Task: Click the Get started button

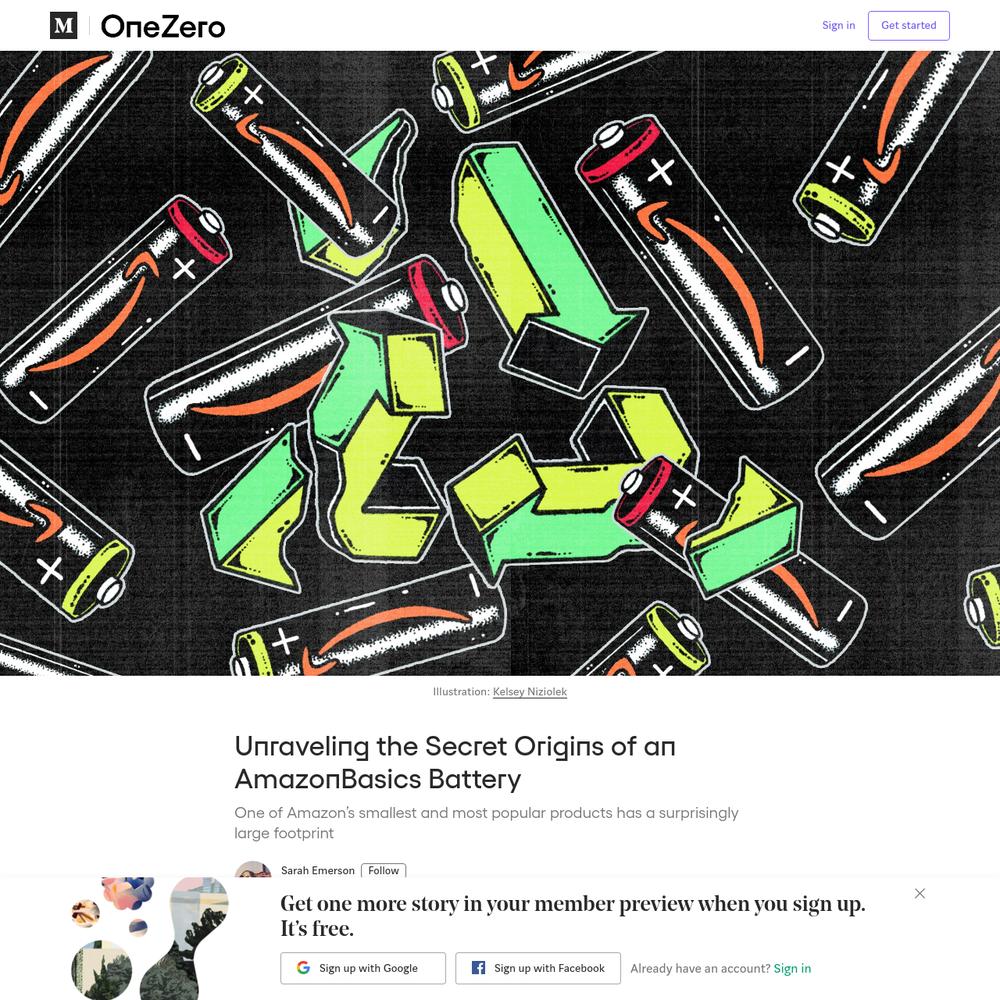Action: 908,26
